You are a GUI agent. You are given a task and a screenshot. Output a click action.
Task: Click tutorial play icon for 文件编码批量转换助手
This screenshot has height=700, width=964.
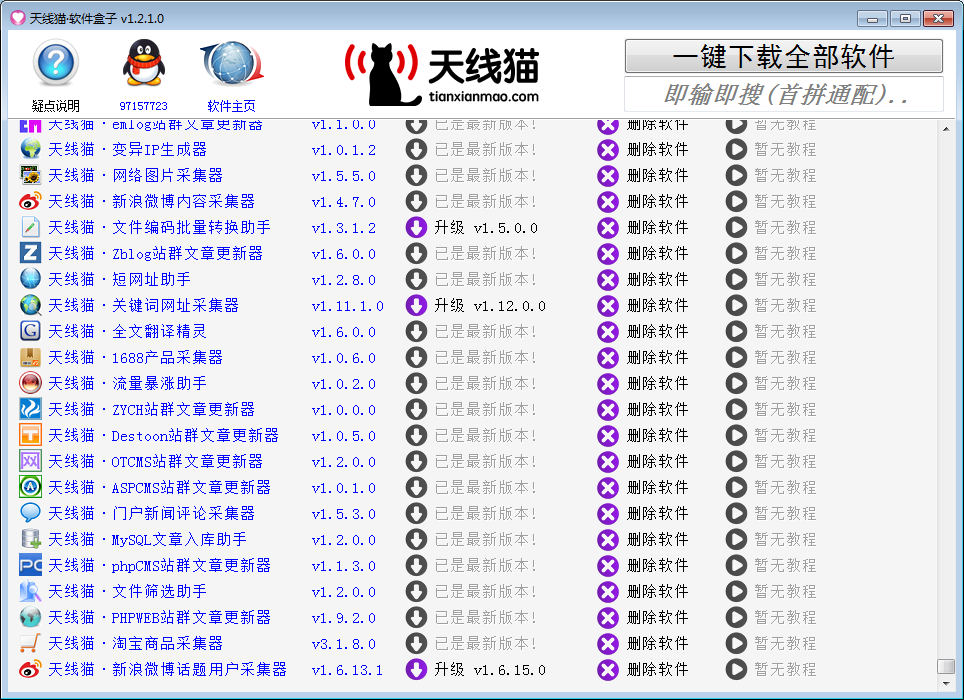click(x=736, y=227)
